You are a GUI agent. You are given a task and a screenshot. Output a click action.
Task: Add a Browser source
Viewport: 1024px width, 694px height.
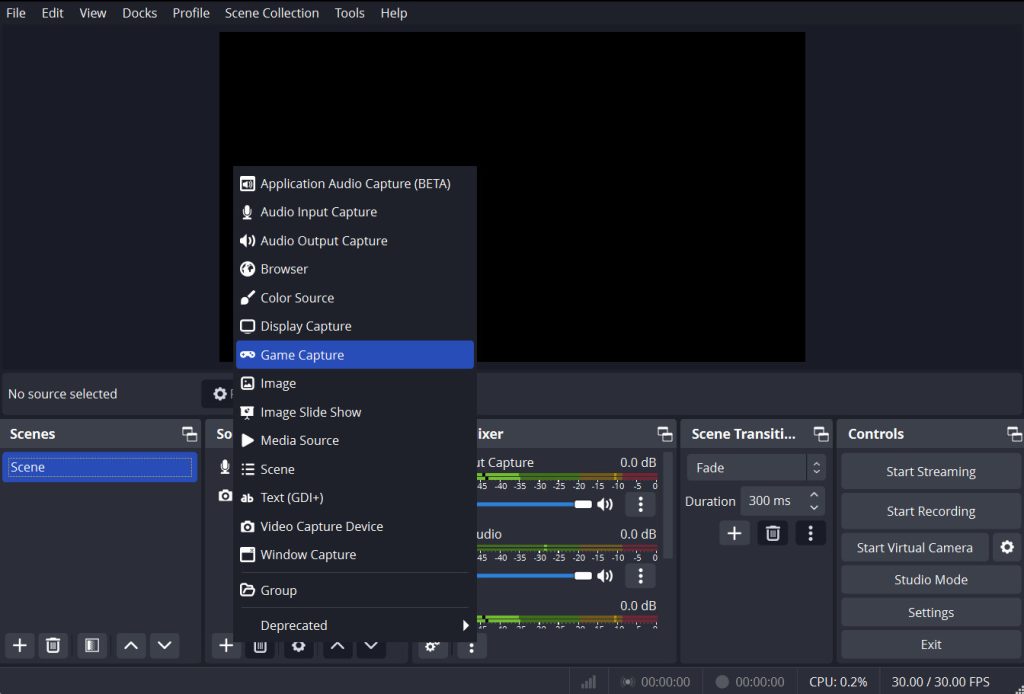point(355,269)
